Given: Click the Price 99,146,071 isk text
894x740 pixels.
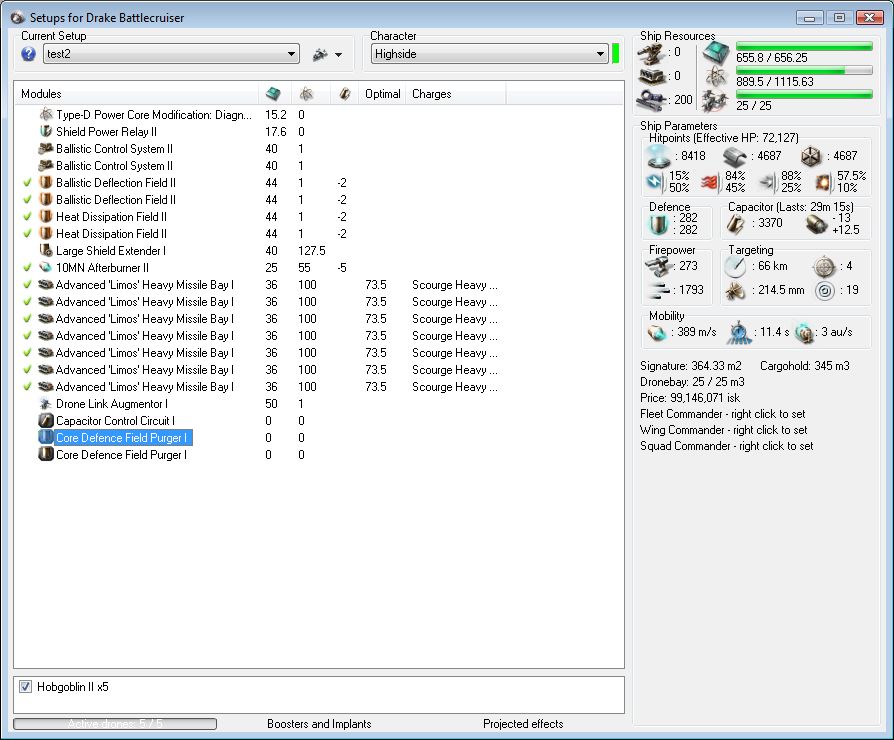Looking at the screenshot, I should 690,398.
